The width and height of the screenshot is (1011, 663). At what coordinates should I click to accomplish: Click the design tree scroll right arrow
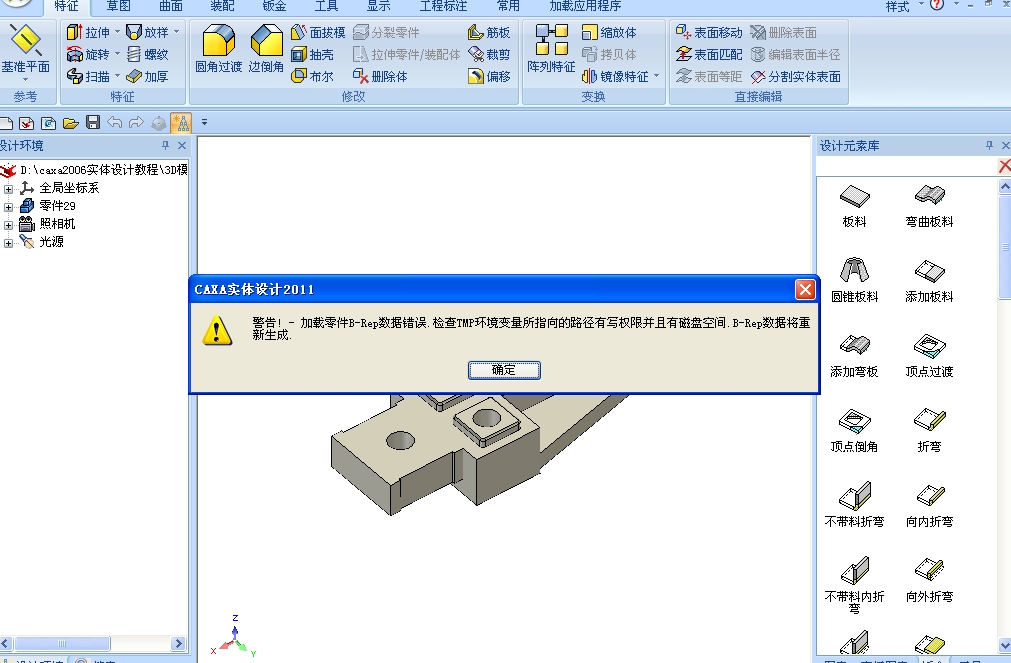[179, 644]
